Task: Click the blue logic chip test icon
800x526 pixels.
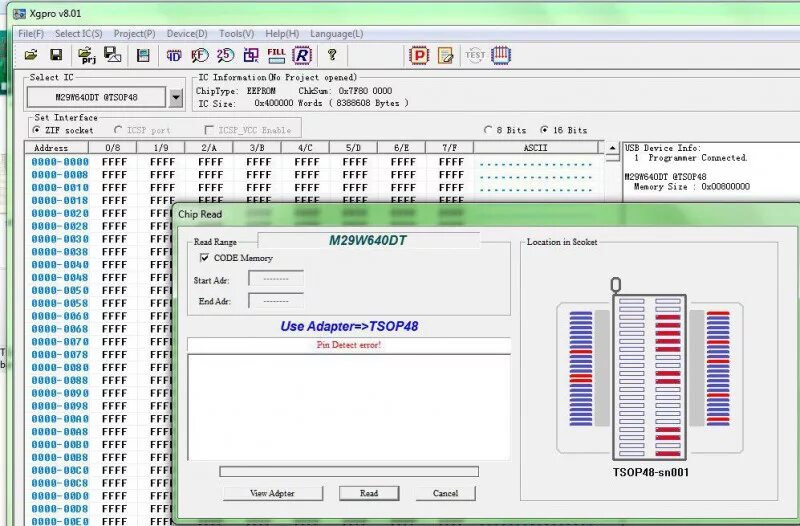Action: click(x=501, y=55)
